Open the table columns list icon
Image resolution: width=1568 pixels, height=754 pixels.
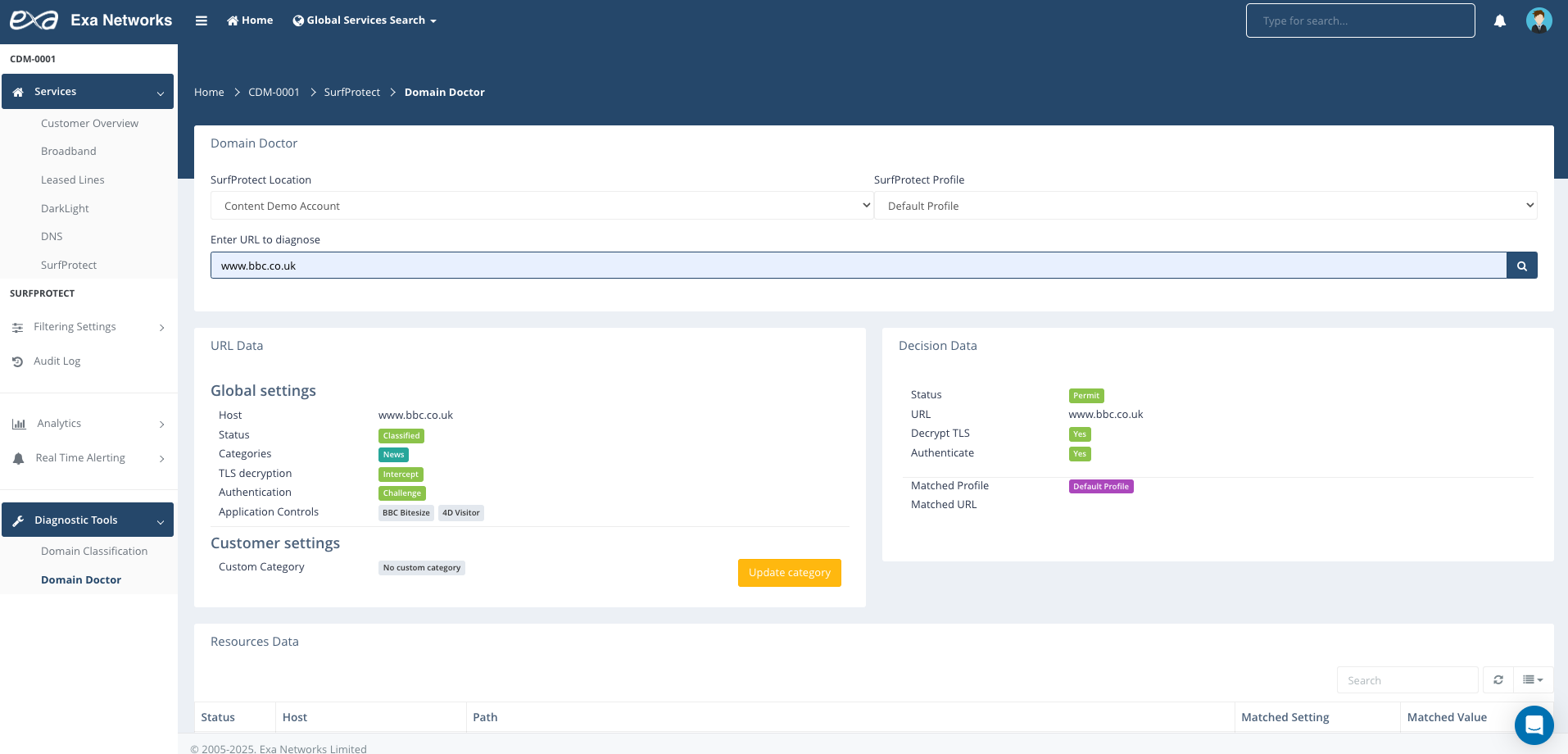coord(1532,680)
